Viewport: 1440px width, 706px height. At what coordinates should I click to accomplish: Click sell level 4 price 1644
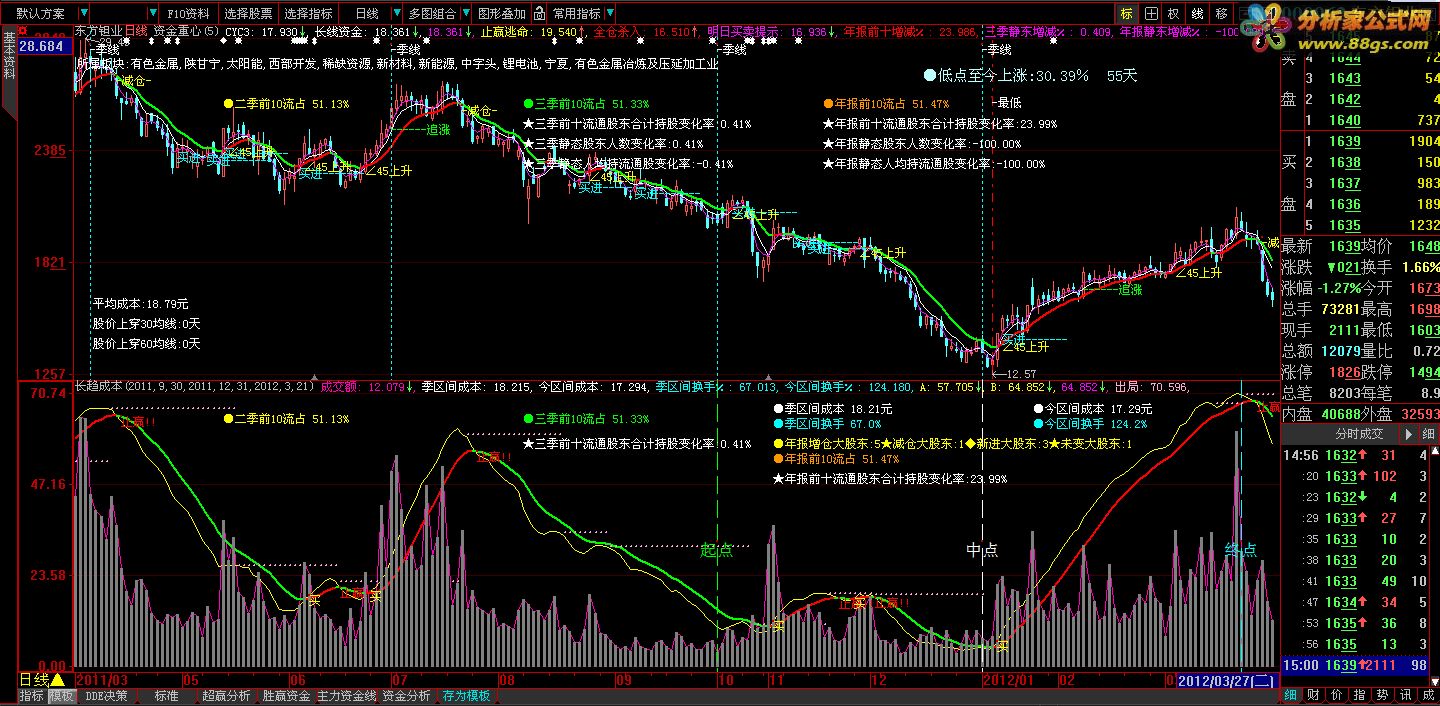tap(1345, 58)
